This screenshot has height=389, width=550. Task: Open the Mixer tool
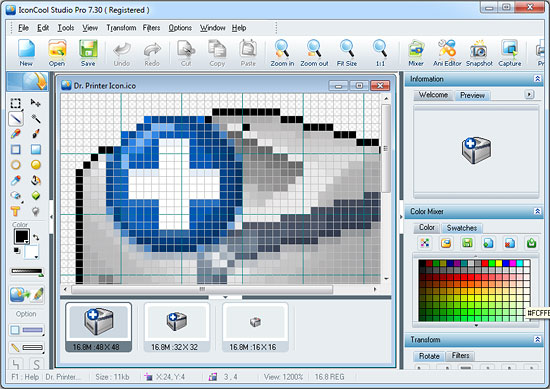(x=416, y=53)
